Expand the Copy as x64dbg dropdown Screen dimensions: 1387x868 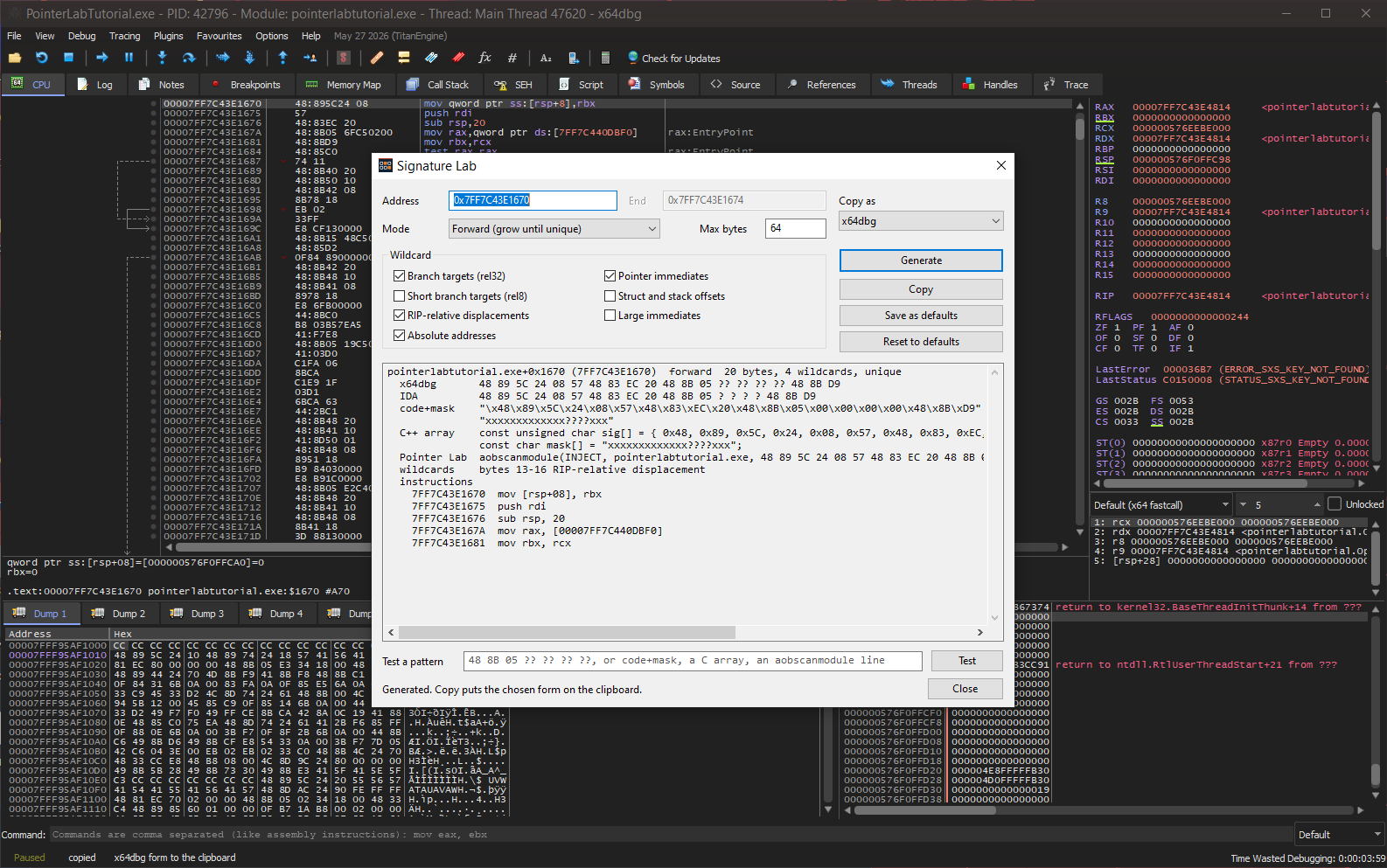click(921, 221)
